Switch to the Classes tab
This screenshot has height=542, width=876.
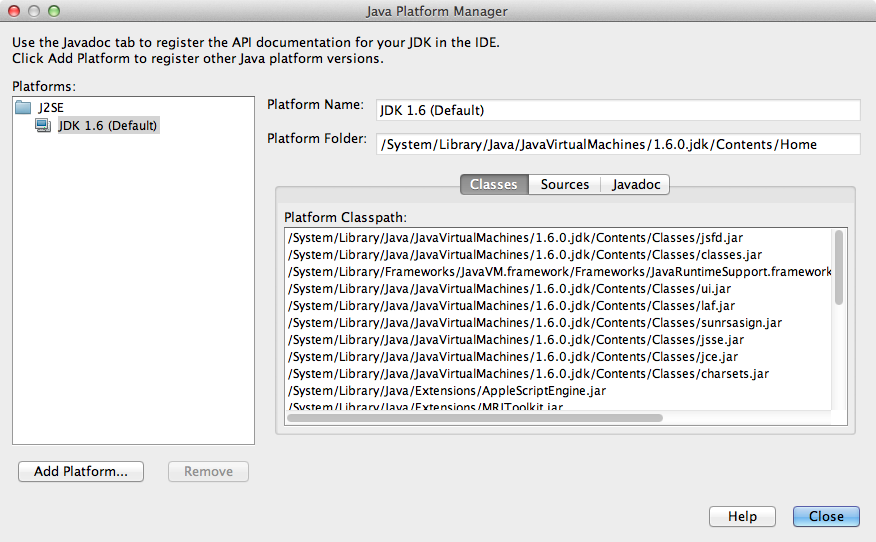pos(494,184)
